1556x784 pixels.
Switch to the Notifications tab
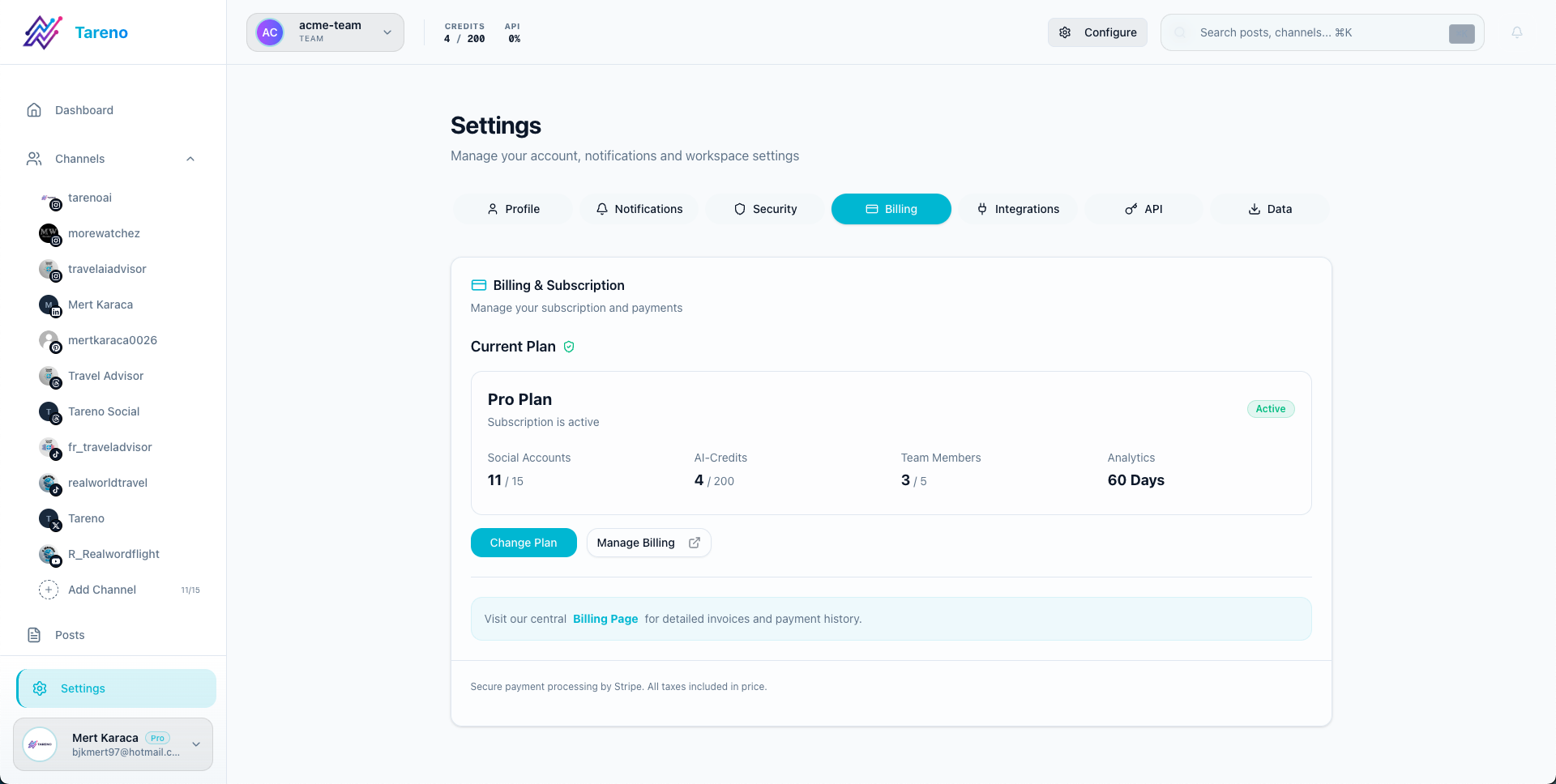point(639,209)
